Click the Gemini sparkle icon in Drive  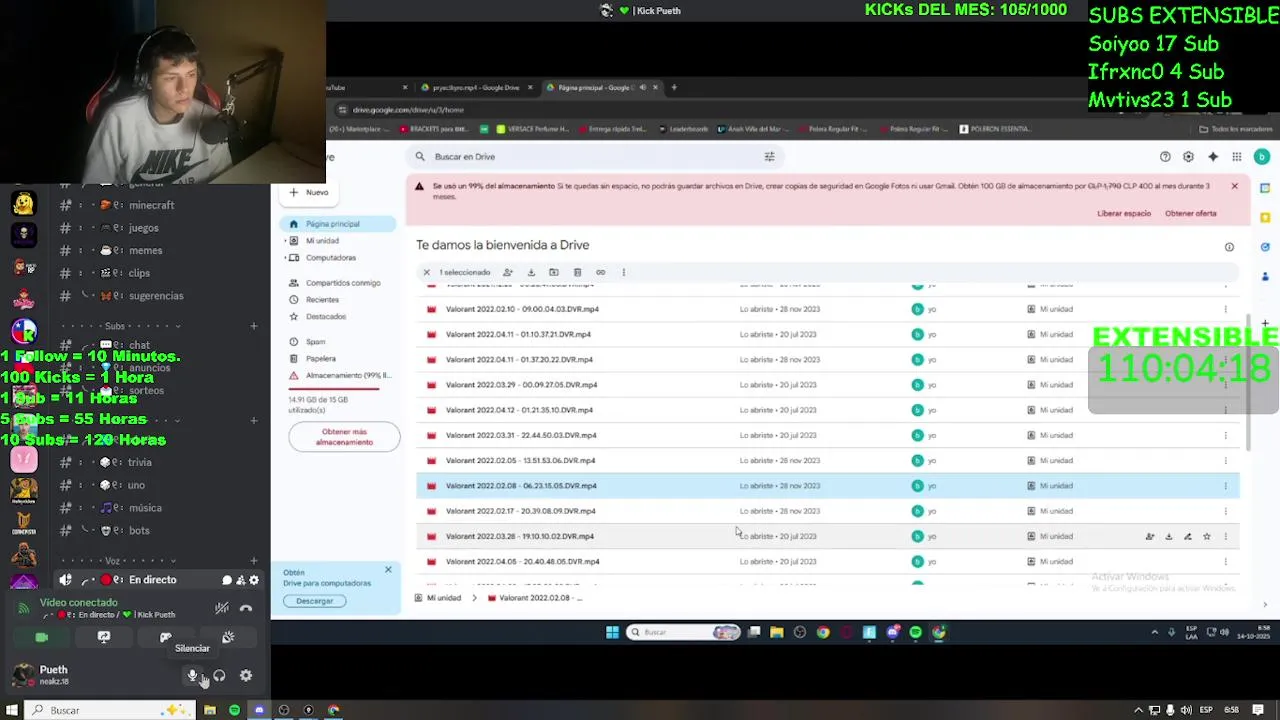click(1213, 157)
